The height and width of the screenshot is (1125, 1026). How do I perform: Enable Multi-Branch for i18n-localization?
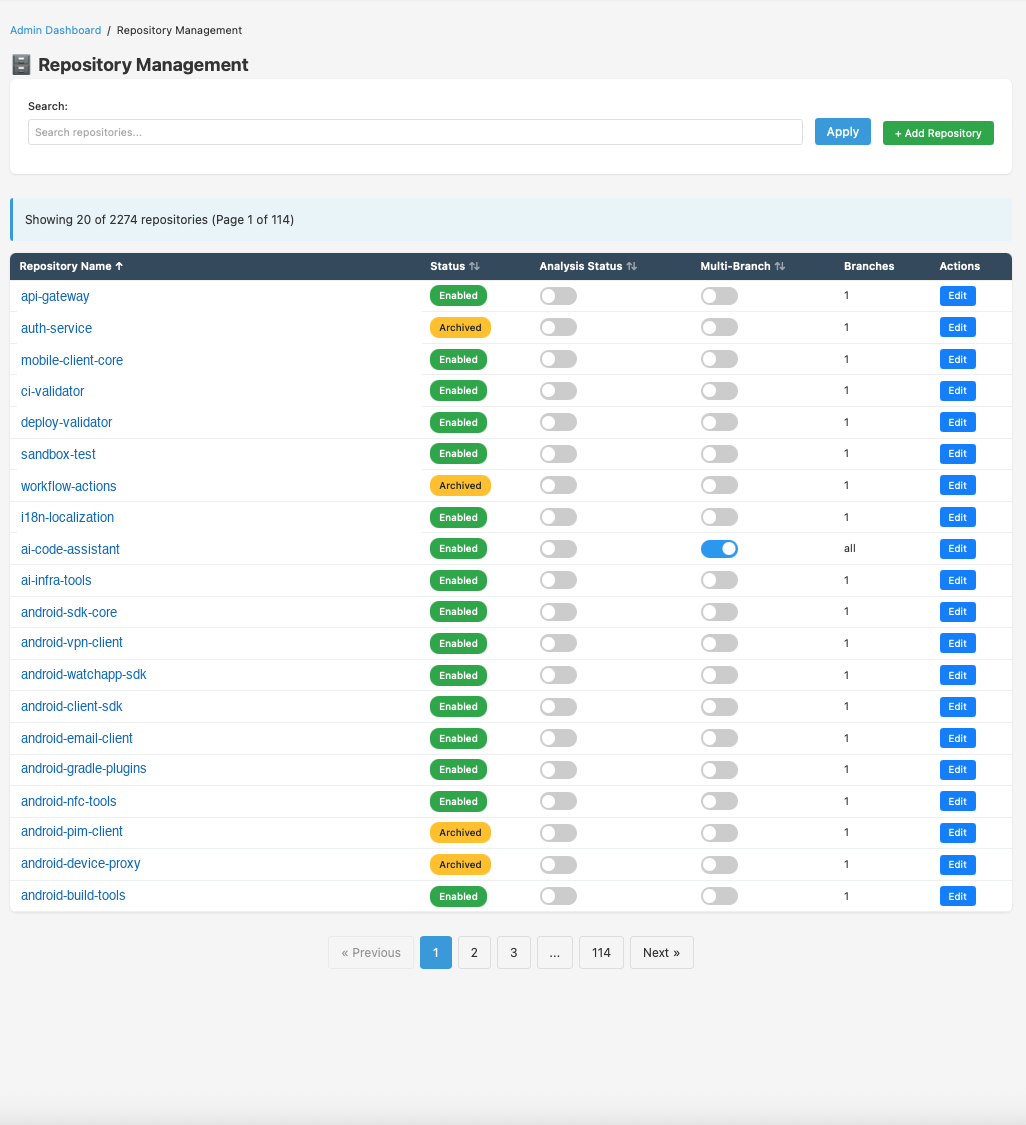click(719, 517)
